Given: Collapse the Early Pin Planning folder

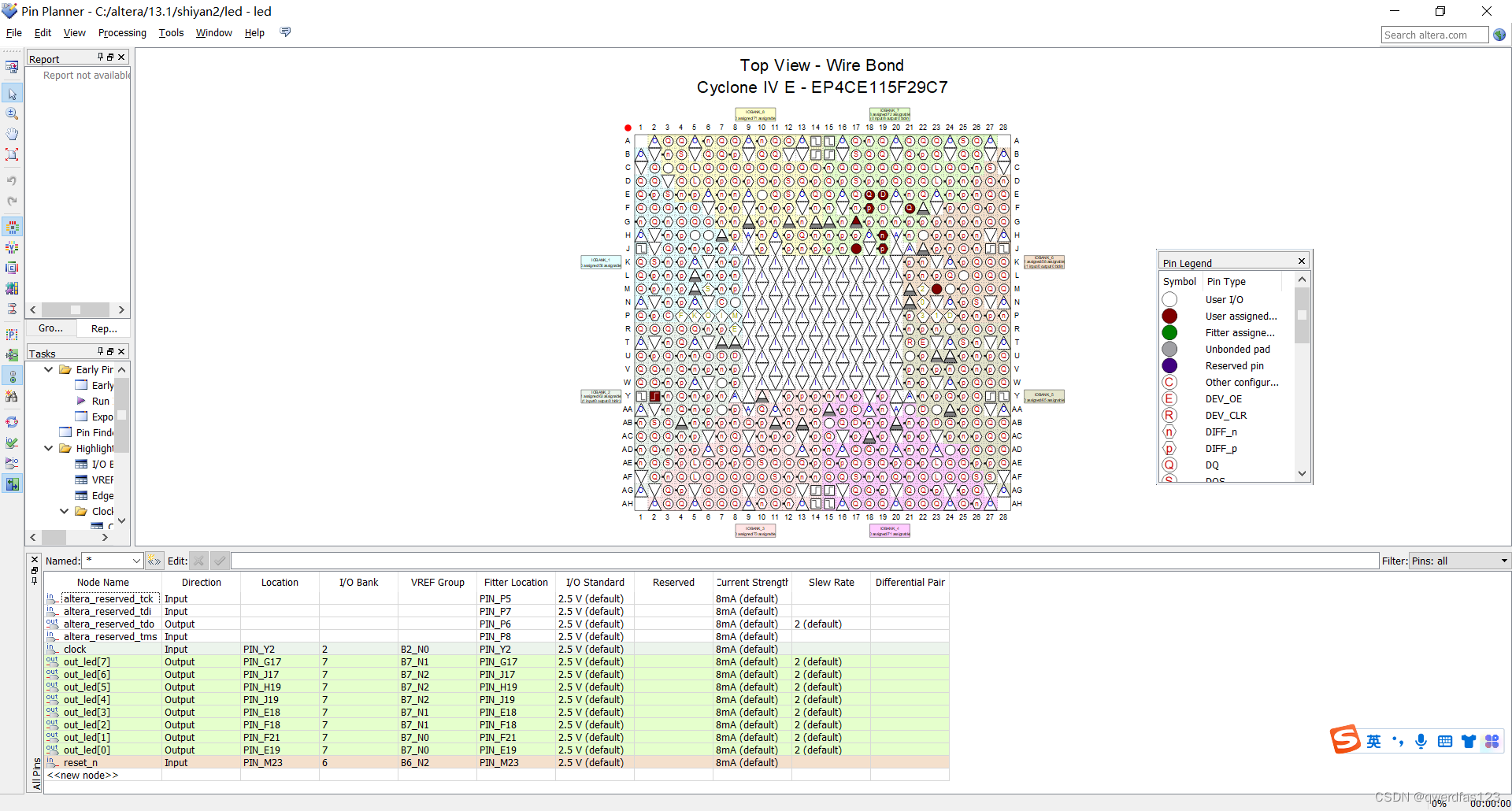Looking at the screenshot, I should [49, 369].
